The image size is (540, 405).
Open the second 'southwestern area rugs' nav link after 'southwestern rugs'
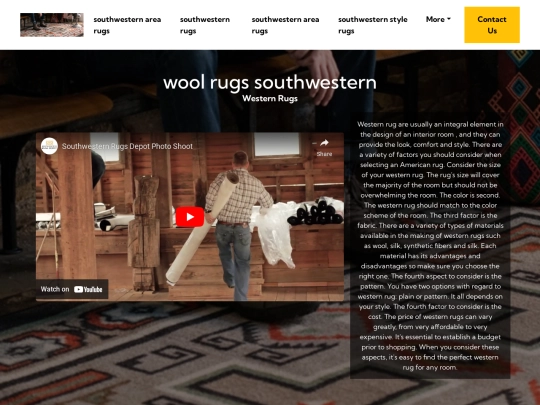click(x=285, y=25)
